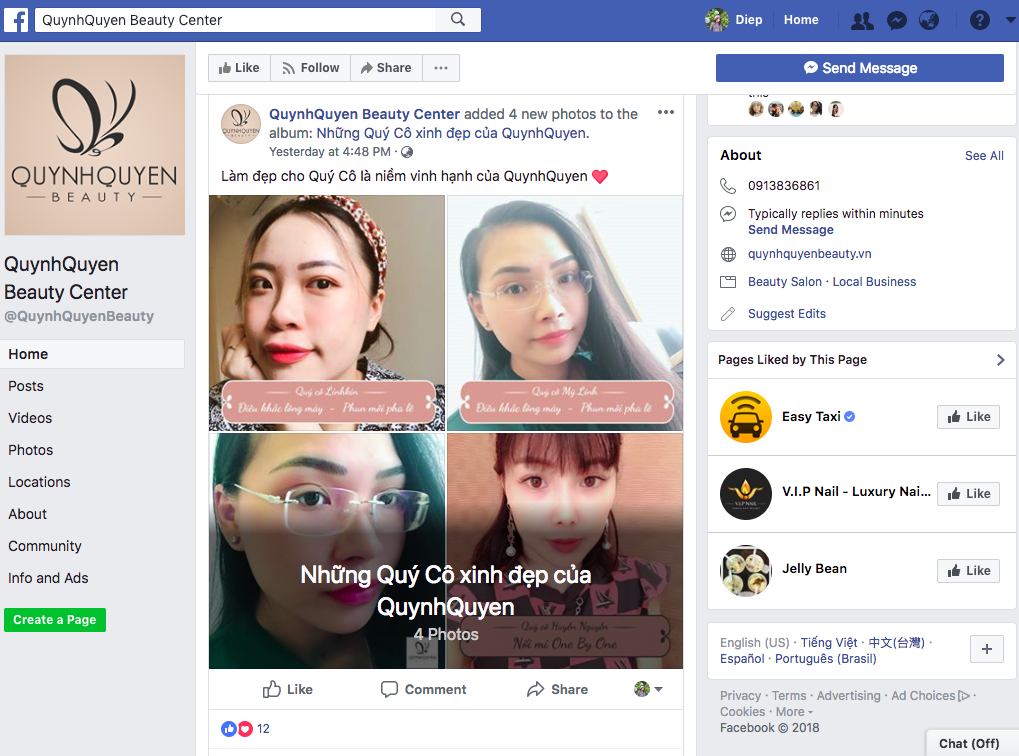Image resolution: width=1019 pixels, height=756 pixels.
Task: Like the post with thumbs up
Action: tap(287, 690)
